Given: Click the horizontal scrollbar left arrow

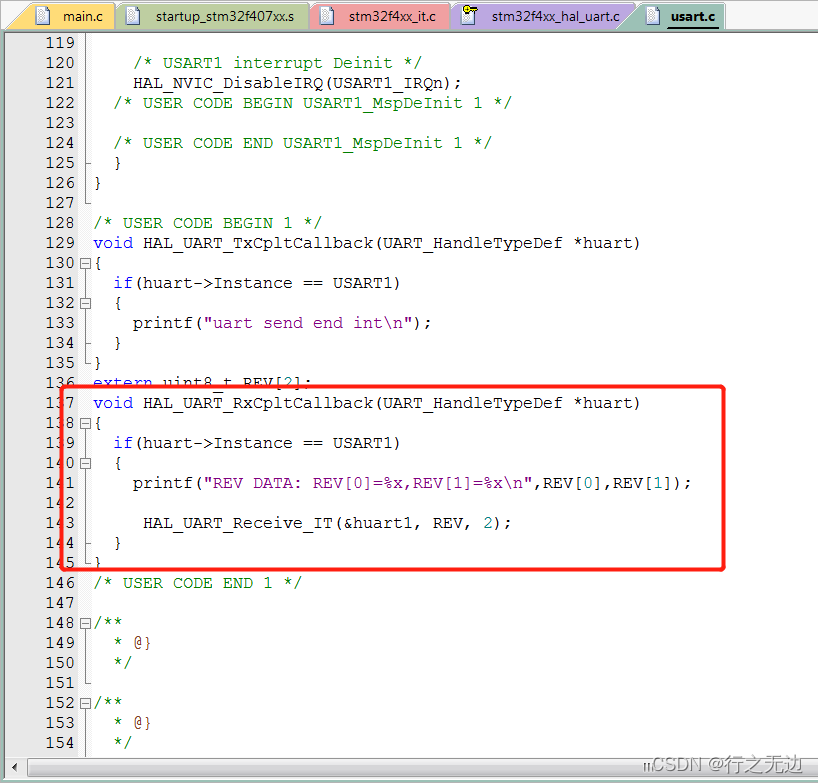Looking at the screenshot, I should click(x=15, y=767).
